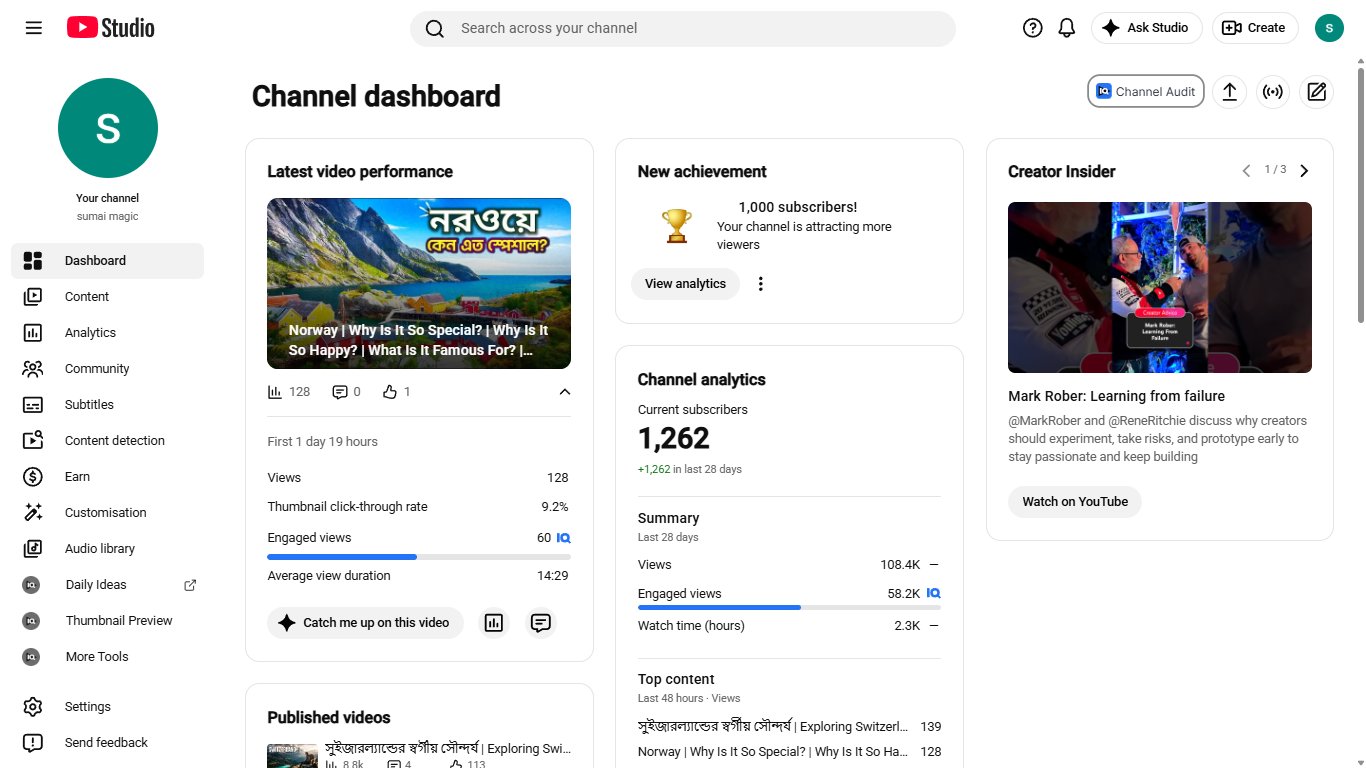Viewport: 1366px width, 768px height.
Task: Click the Go live broadcast icon
Action: pos(1273,92)
